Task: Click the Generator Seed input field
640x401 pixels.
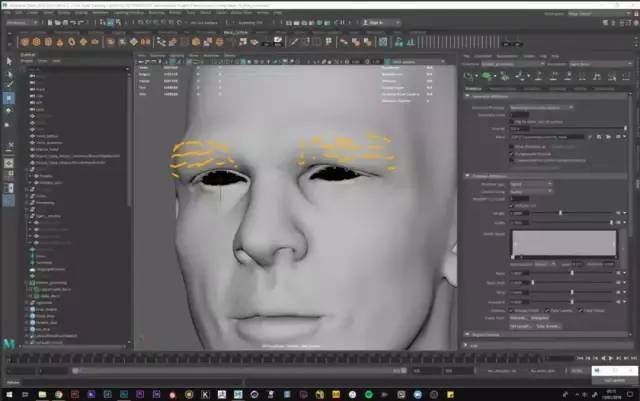Action: pos(520,115)
